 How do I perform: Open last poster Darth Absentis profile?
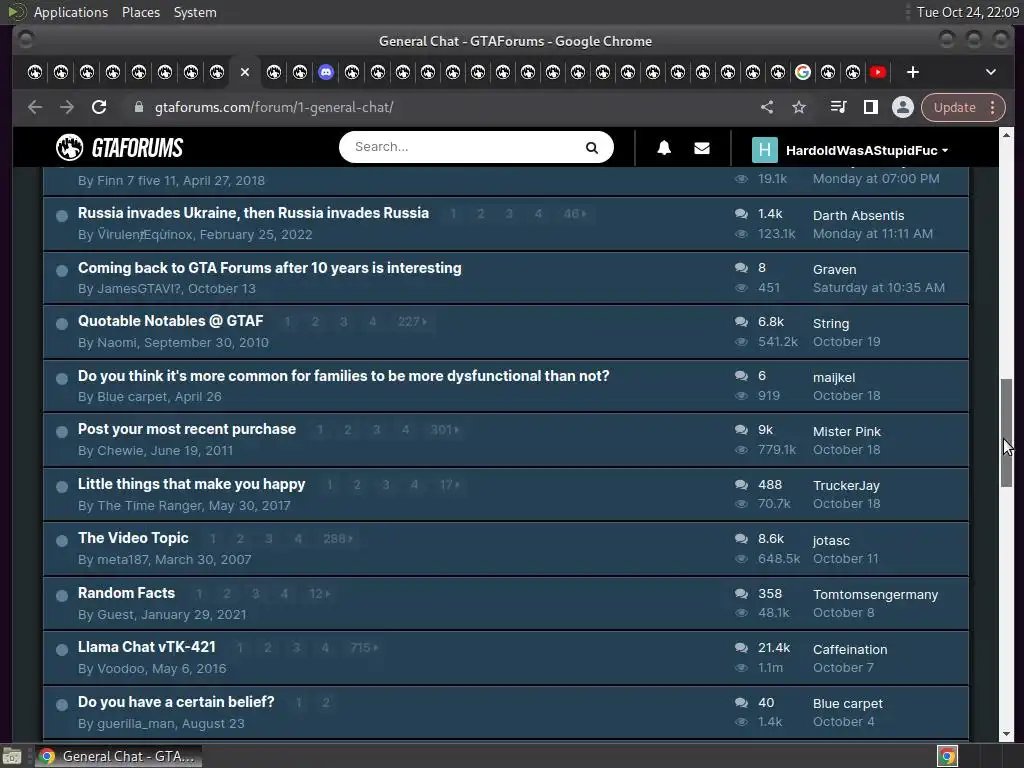tap(858, 216)
